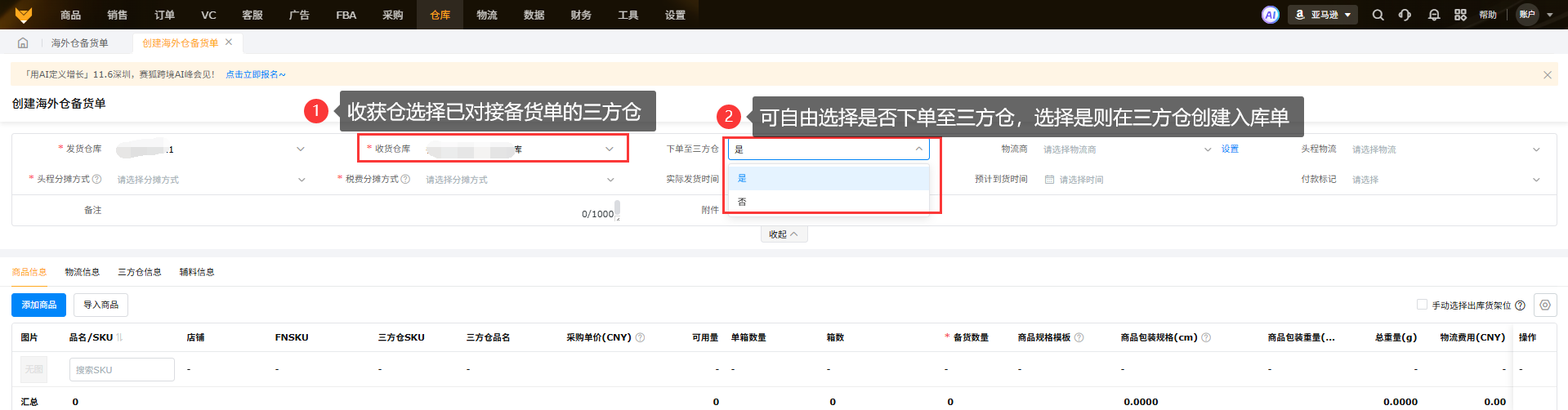
Task: Open the notifications bell
Action: click(1433, 15)
